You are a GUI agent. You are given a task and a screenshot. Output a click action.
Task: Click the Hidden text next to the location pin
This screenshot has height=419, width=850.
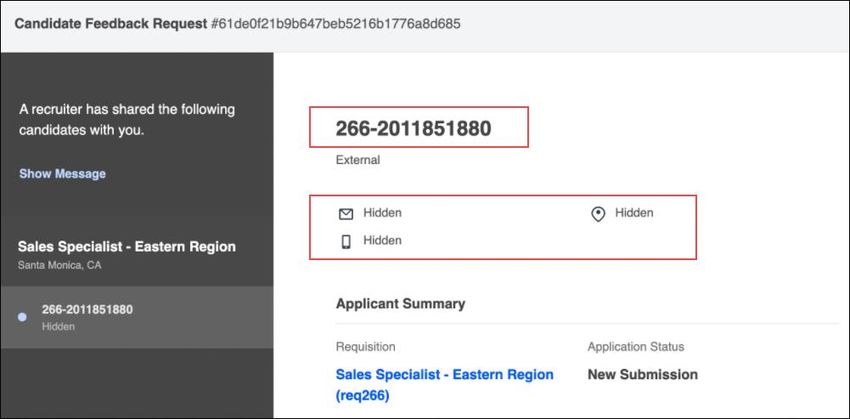[634, 213]
